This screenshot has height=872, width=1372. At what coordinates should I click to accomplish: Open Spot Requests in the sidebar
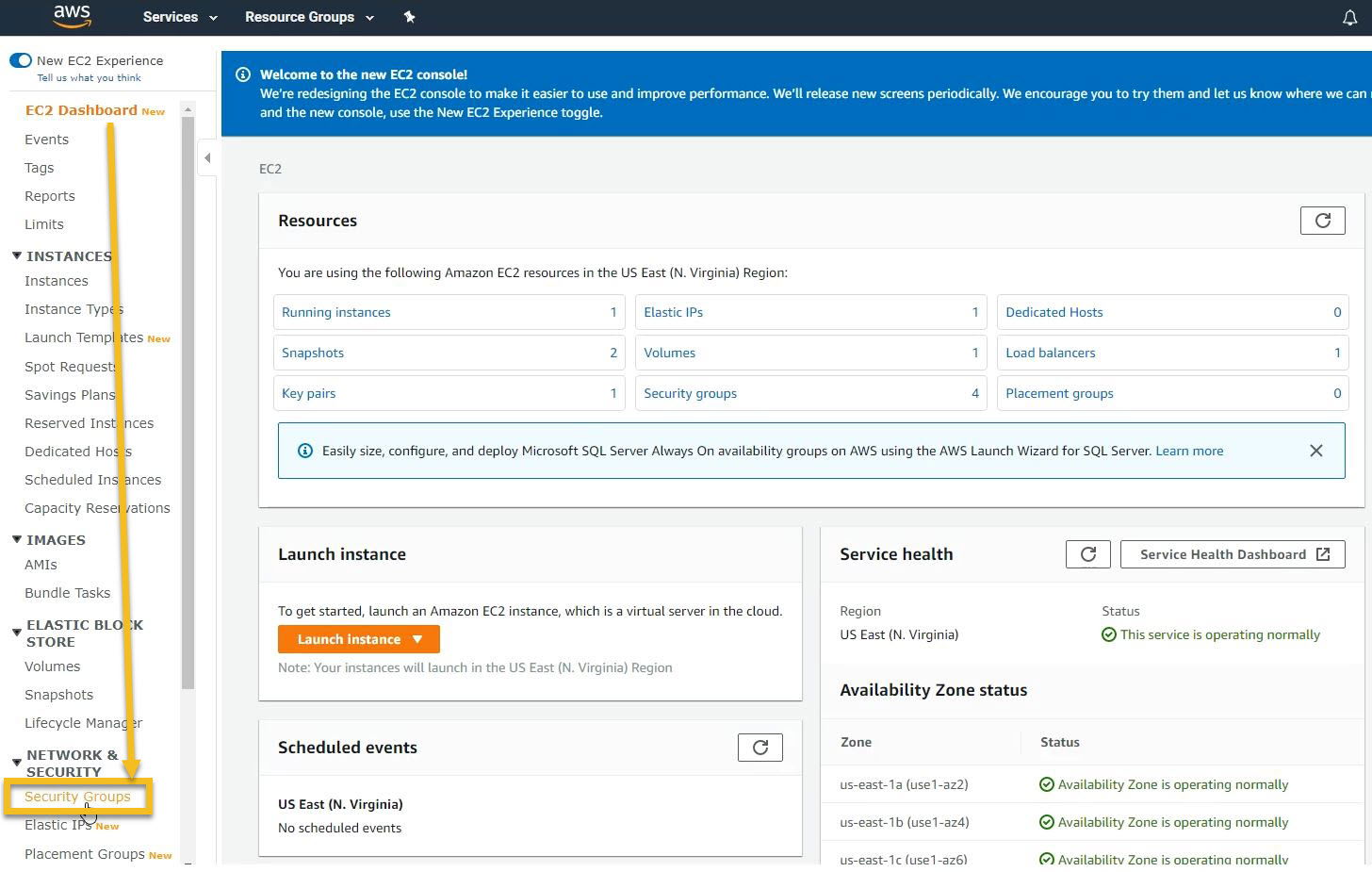tap(71, 367)
